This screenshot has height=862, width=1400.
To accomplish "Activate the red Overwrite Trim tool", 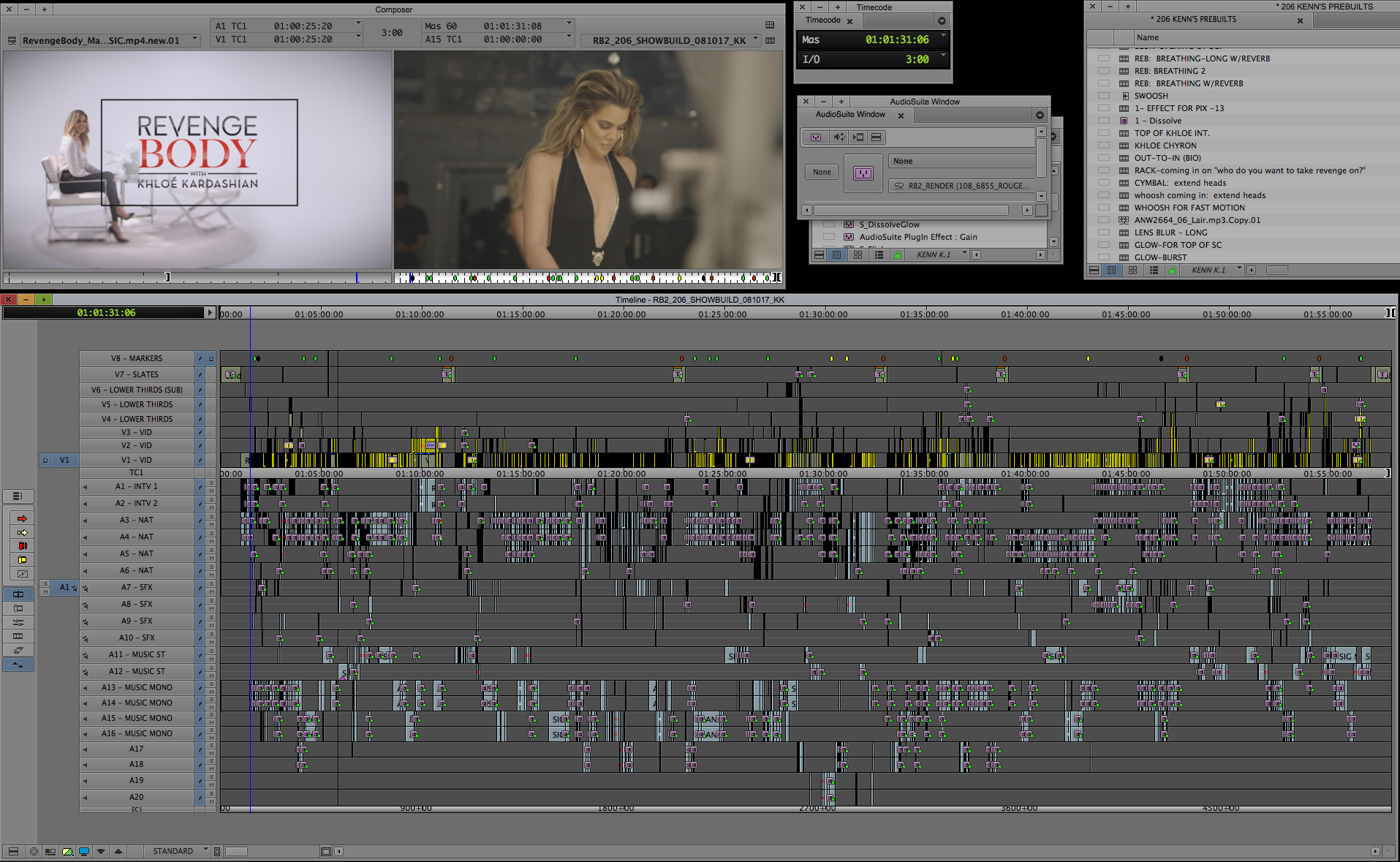I will click(x=22, y=546).
